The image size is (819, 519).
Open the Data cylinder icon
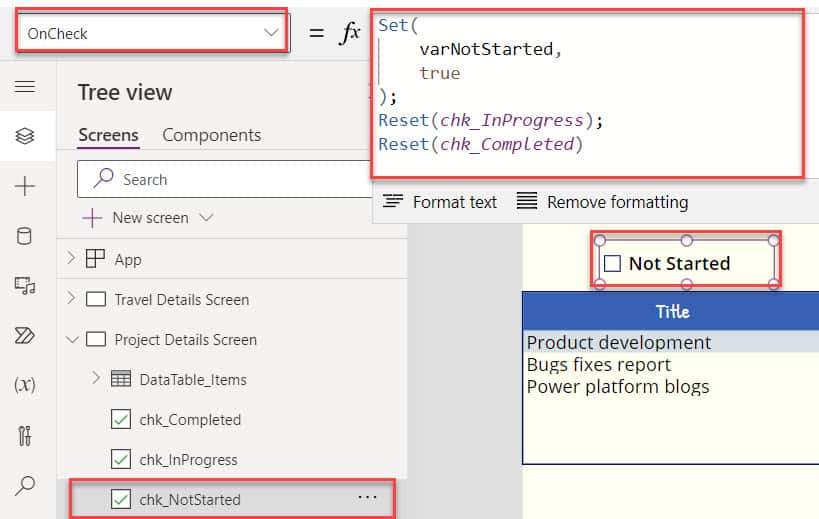click(24, 236)
